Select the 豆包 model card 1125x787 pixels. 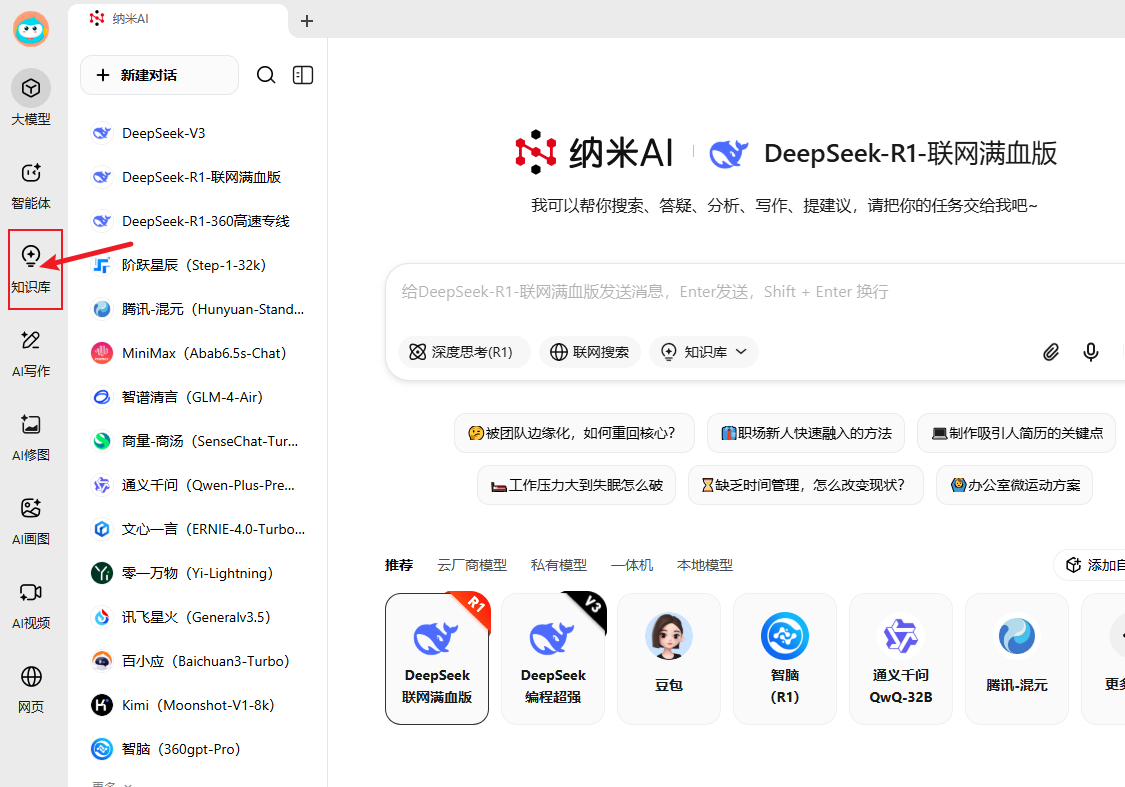pos(669,659)
